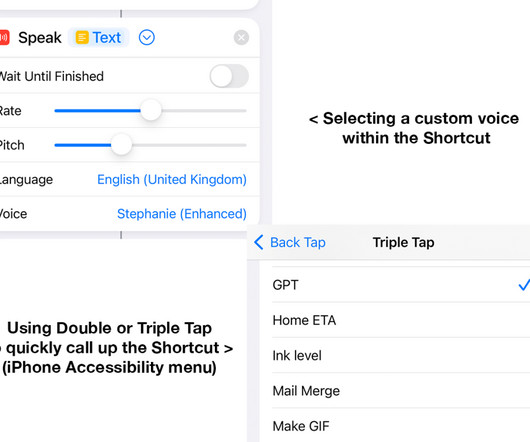
Task: Click the Speak action label
Action: point(40,38)
